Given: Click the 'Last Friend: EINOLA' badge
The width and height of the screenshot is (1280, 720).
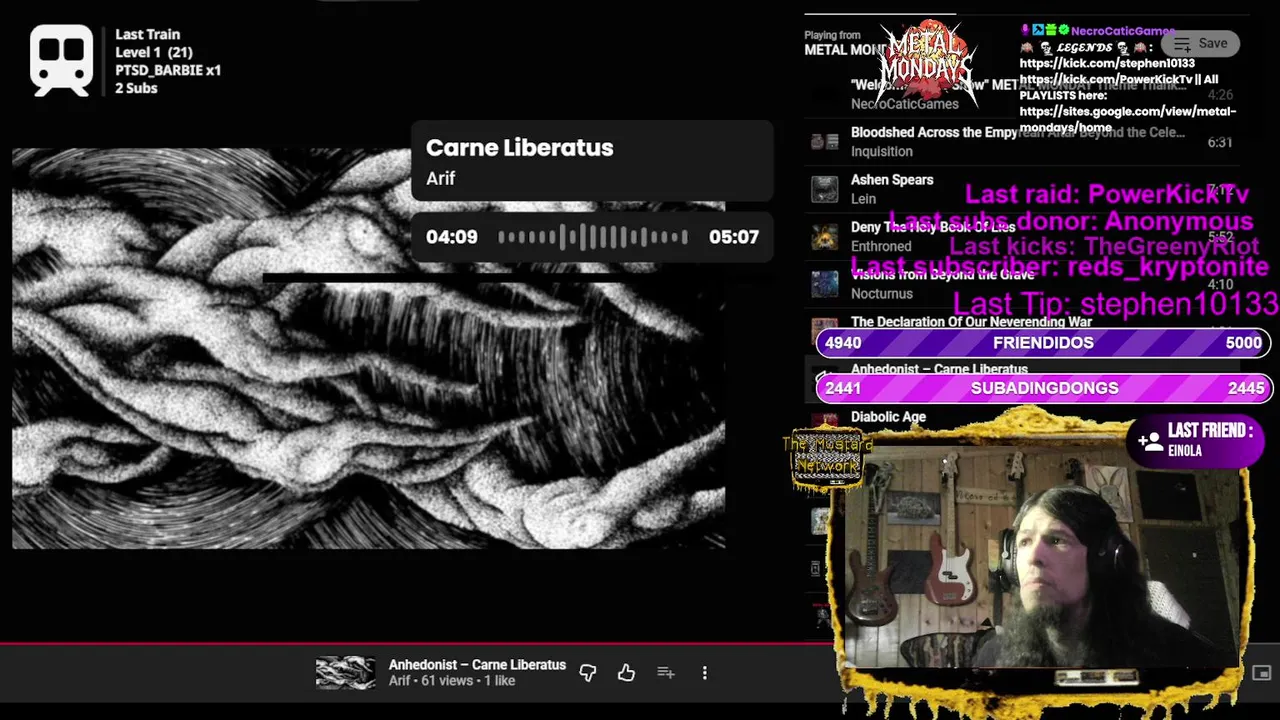Looking at the screenshot, I should (x=1196, y=440).
